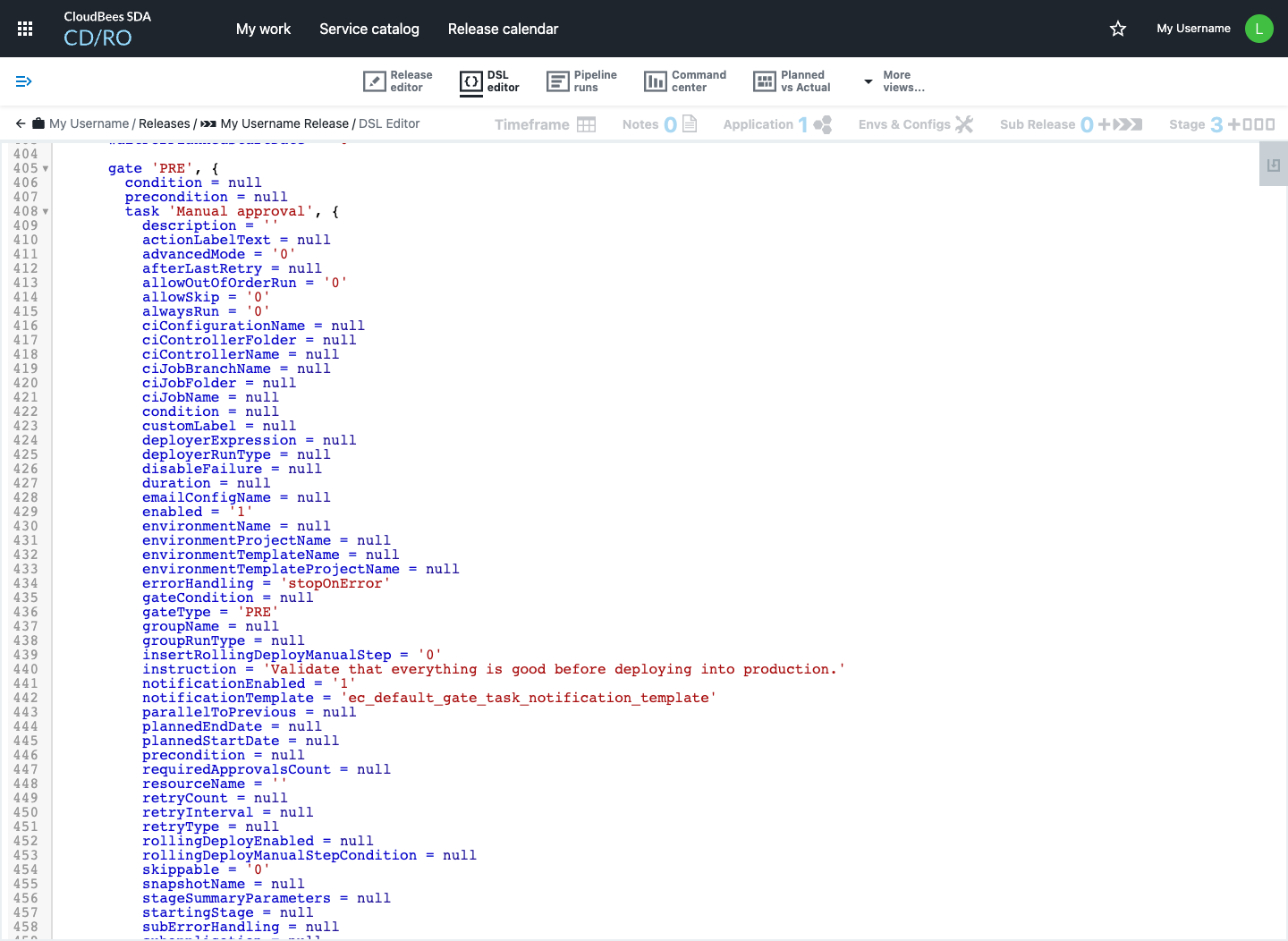Click the 'gateType' code line
Screen dimensions: 1288x941
click(x=210, y=612)
